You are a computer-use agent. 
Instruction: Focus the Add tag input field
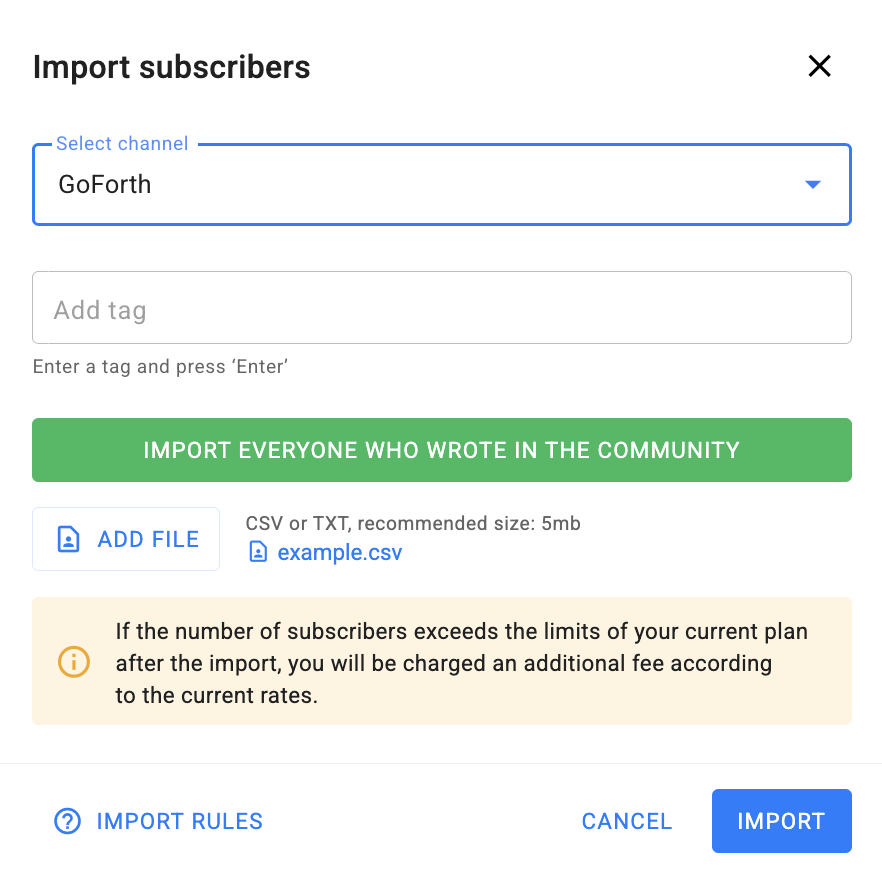(441, 310)
